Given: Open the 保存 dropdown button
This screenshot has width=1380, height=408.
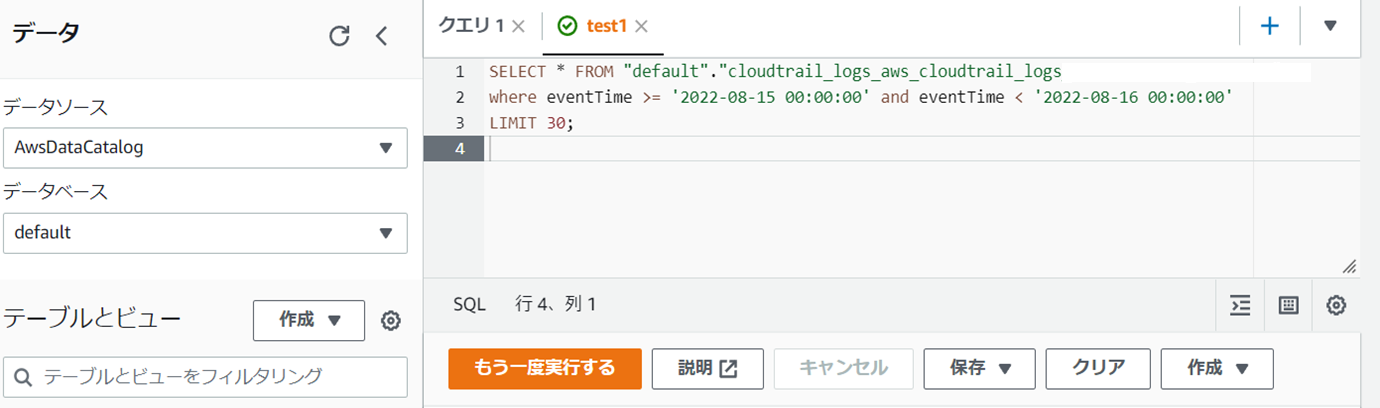Looking at the screenshot, I should tap(979, 368).
